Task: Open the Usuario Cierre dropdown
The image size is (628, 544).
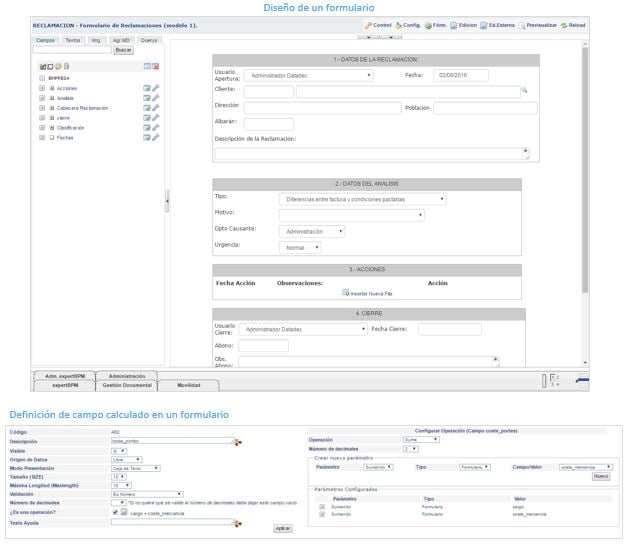Action: (x=303, y=329)
